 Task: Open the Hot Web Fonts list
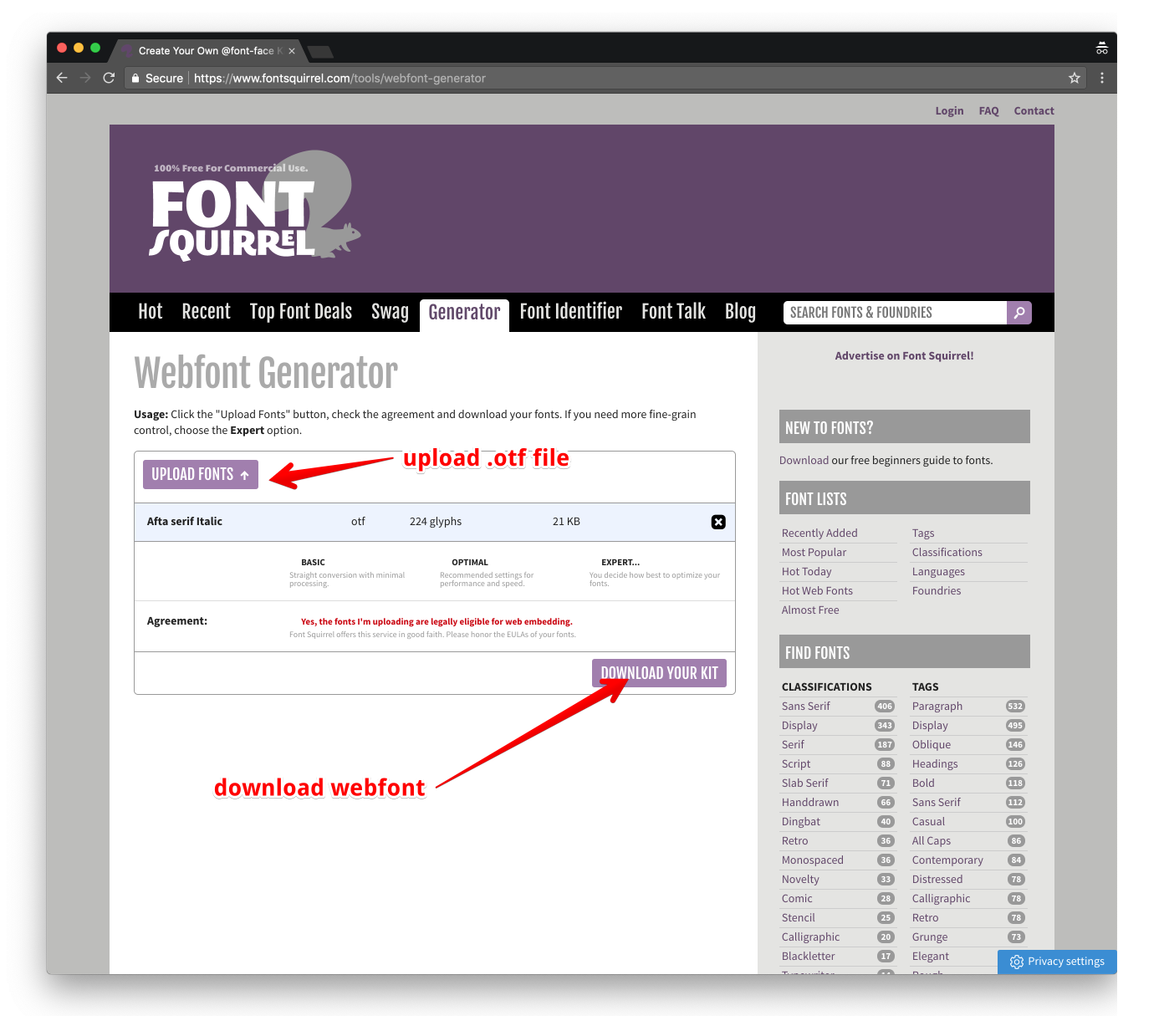[x=817, y=591]
